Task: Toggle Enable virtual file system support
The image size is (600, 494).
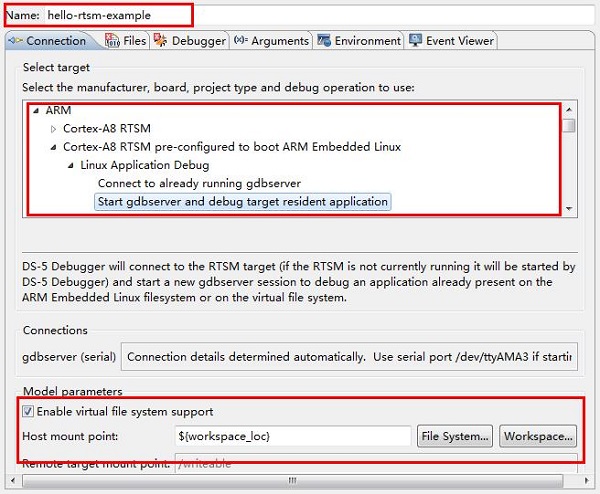Action: [x=28, y=411]
